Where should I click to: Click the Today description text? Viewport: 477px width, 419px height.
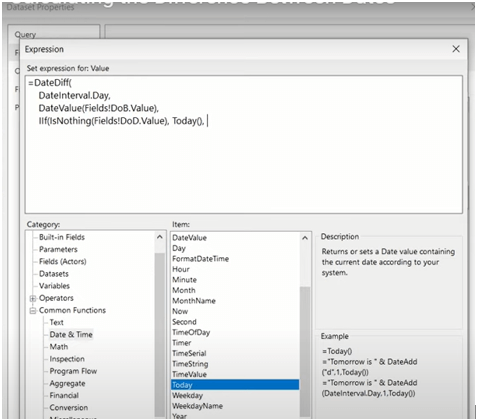(x=388, y=262)
